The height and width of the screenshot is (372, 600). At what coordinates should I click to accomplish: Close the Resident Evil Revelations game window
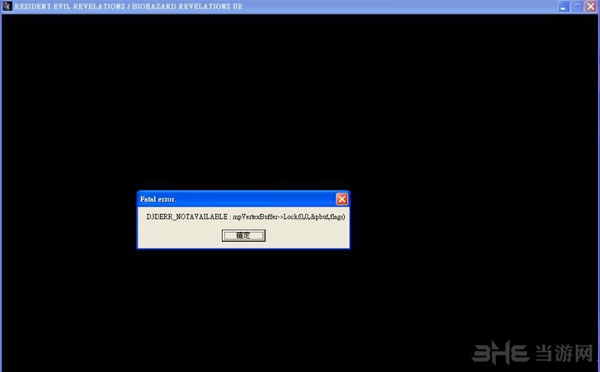[x=591, y=6]
